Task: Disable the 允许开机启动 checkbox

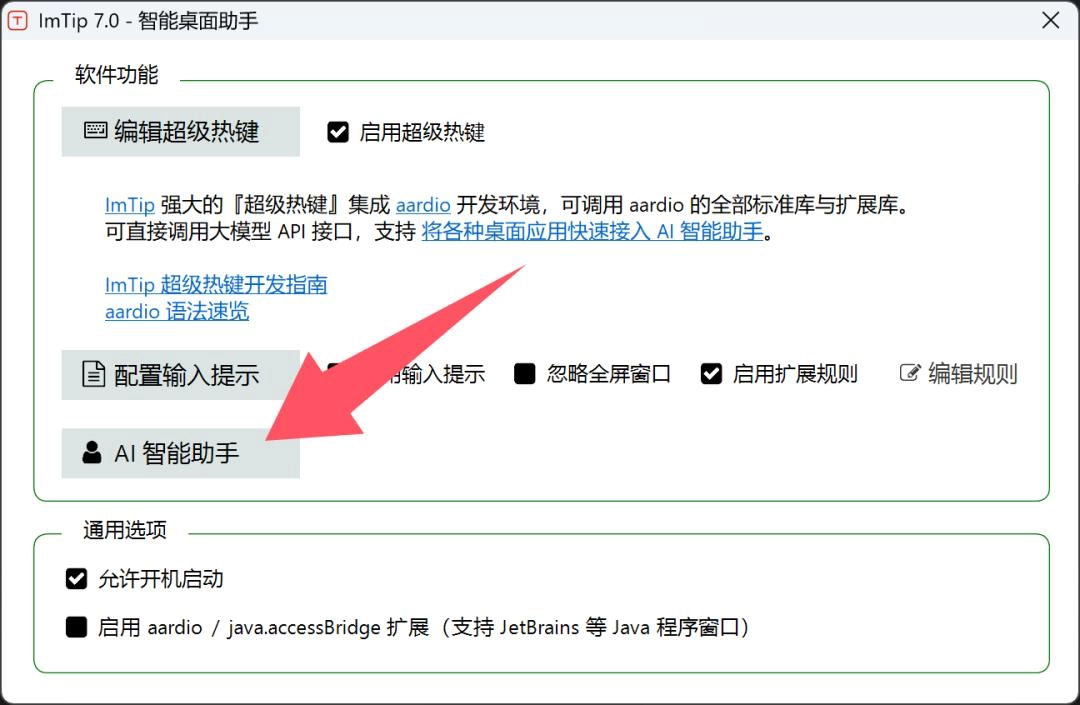Action: [77, 578]
